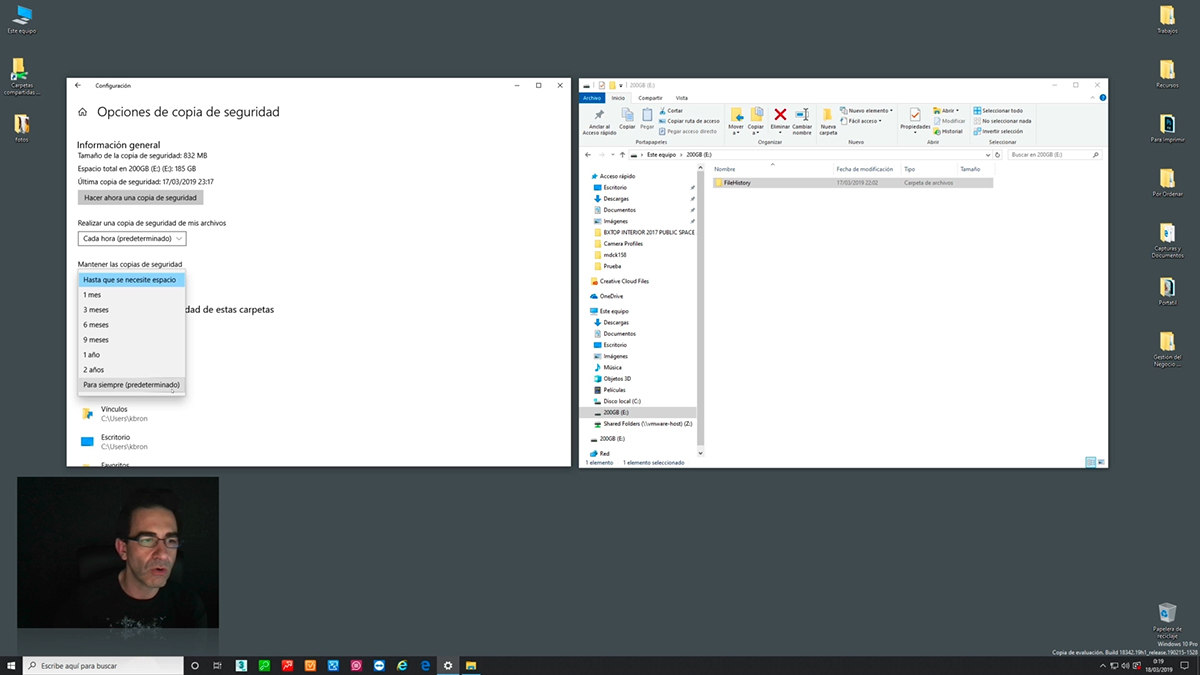Open Para Imprimir desktop icon
The height and width of the screenshot is (675, 1200).
tap(1167, 128)
